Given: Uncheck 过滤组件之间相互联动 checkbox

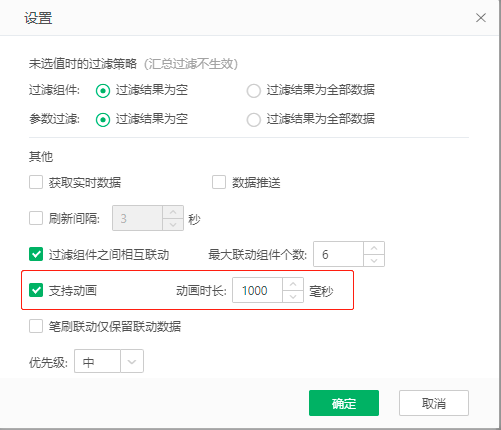Looking at the screenshot, I should (36, 254).
